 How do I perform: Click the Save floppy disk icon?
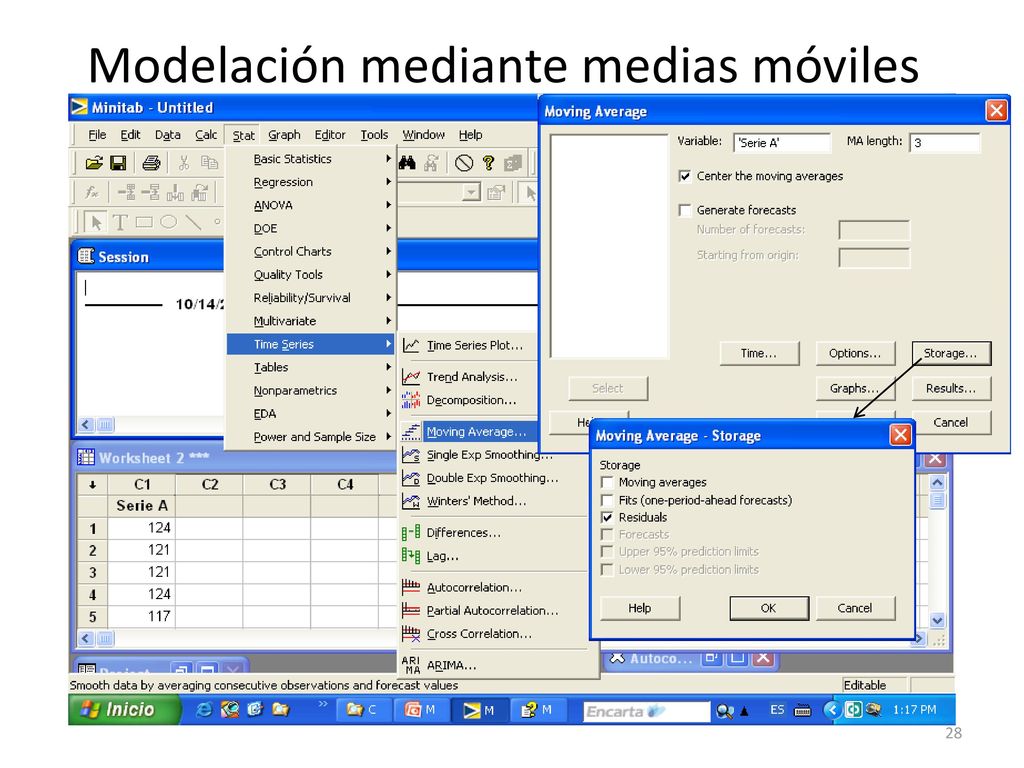(x=118, y=163)
